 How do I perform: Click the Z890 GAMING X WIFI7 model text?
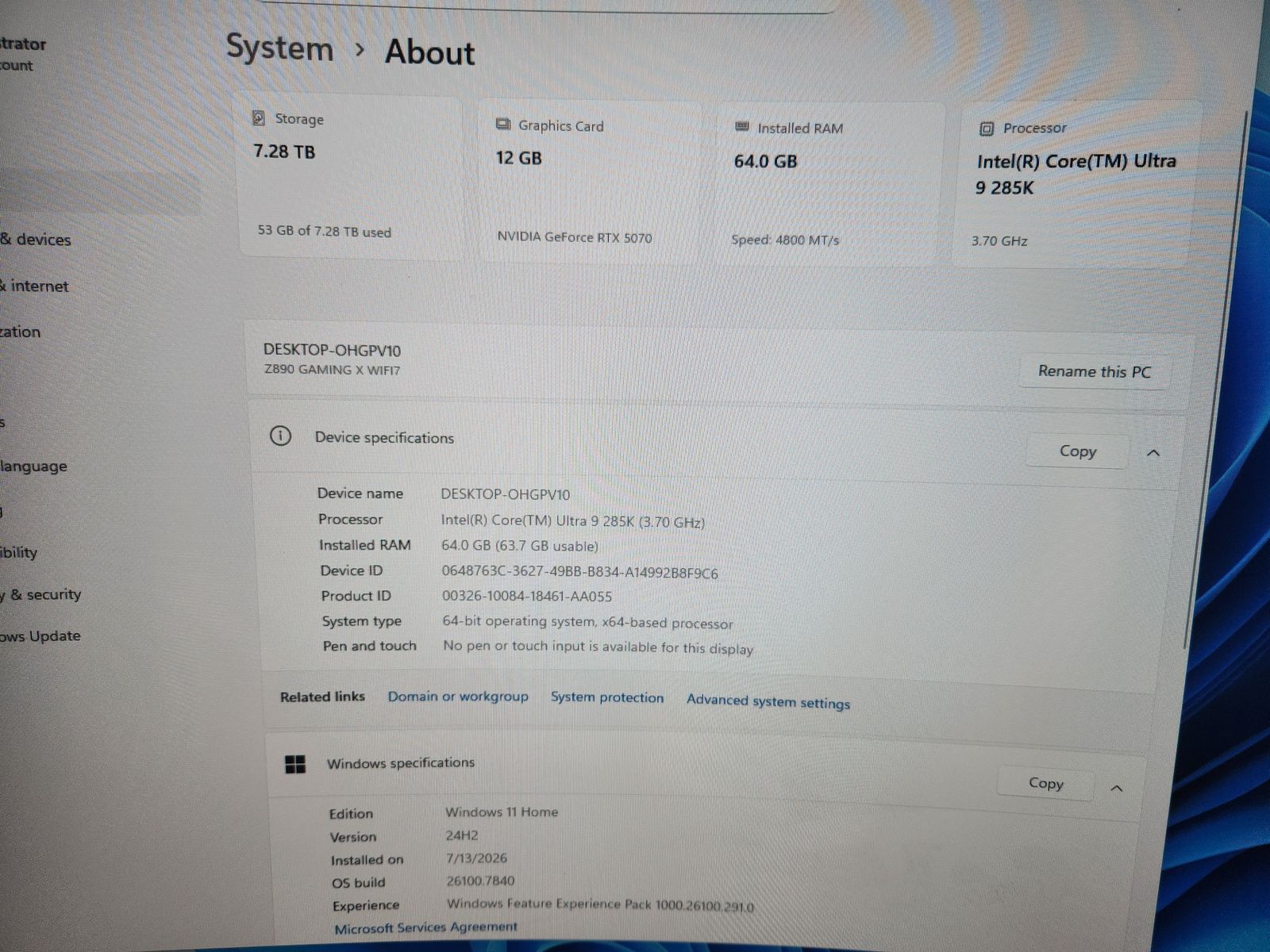click(x=332, y=370)
